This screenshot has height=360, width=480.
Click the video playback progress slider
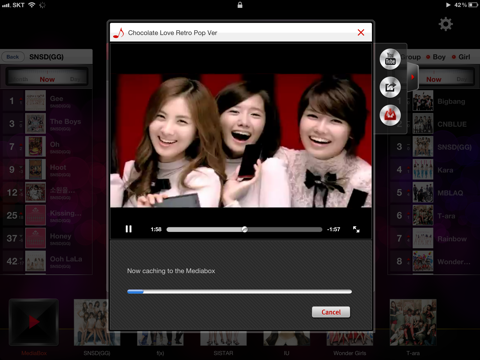(244, 229)
